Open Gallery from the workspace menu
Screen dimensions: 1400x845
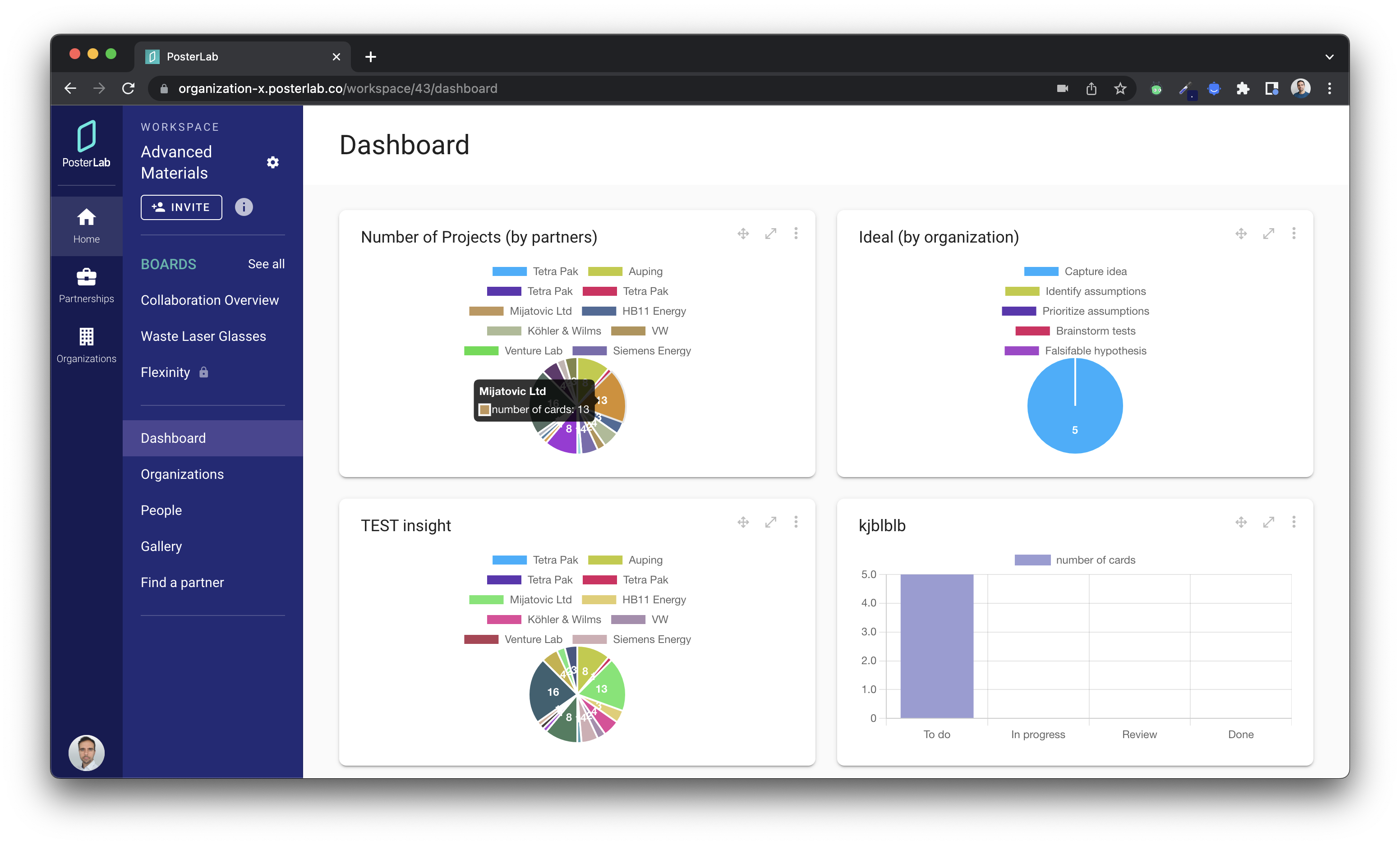point(161,546)
